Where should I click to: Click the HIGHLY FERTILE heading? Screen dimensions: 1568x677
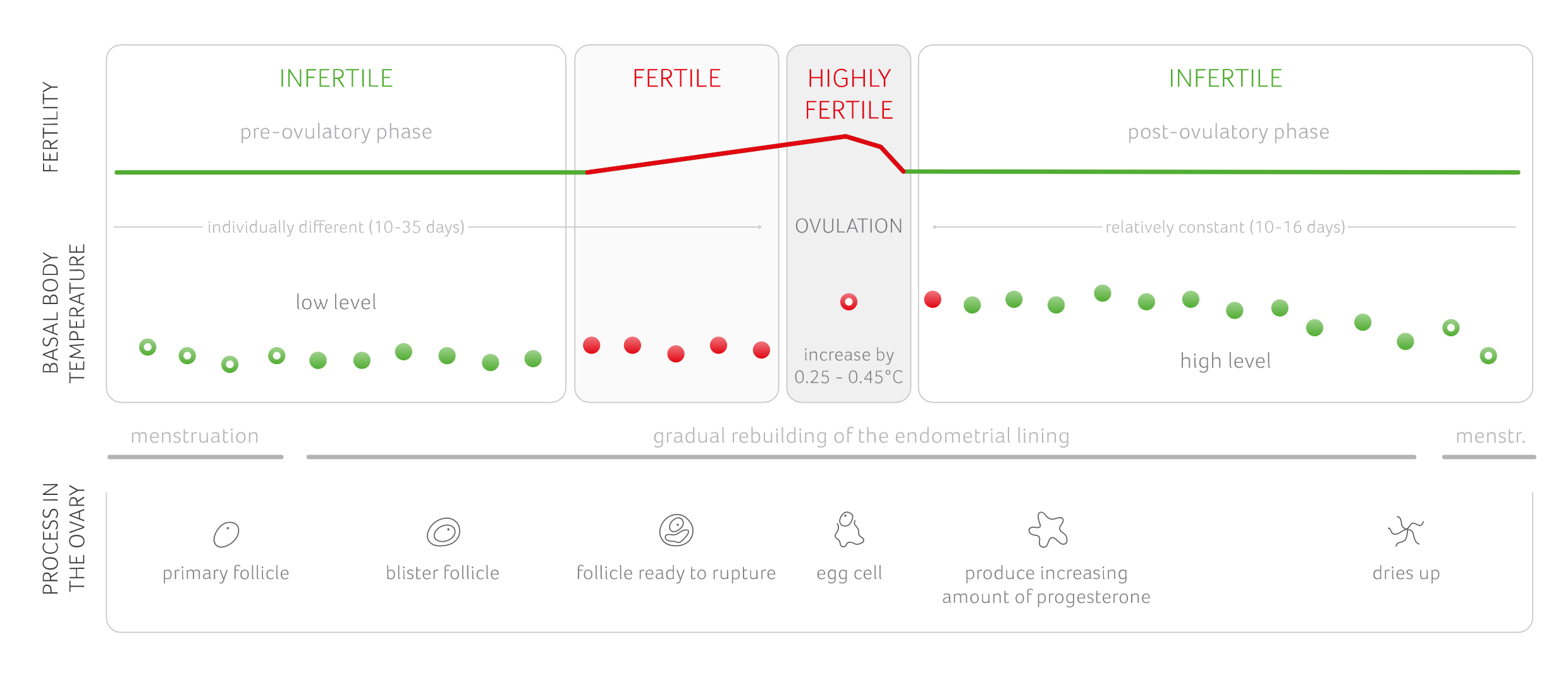click(848, 94)
